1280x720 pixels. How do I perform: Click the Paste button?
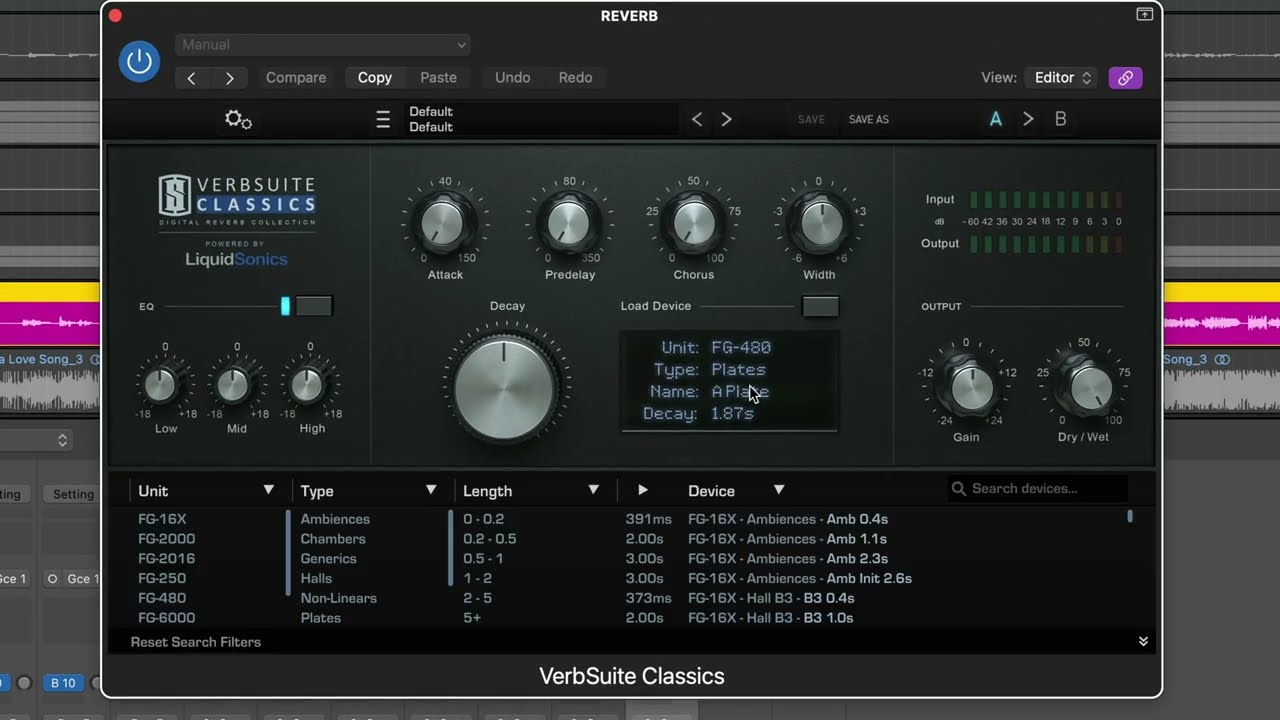pos(438,78)
